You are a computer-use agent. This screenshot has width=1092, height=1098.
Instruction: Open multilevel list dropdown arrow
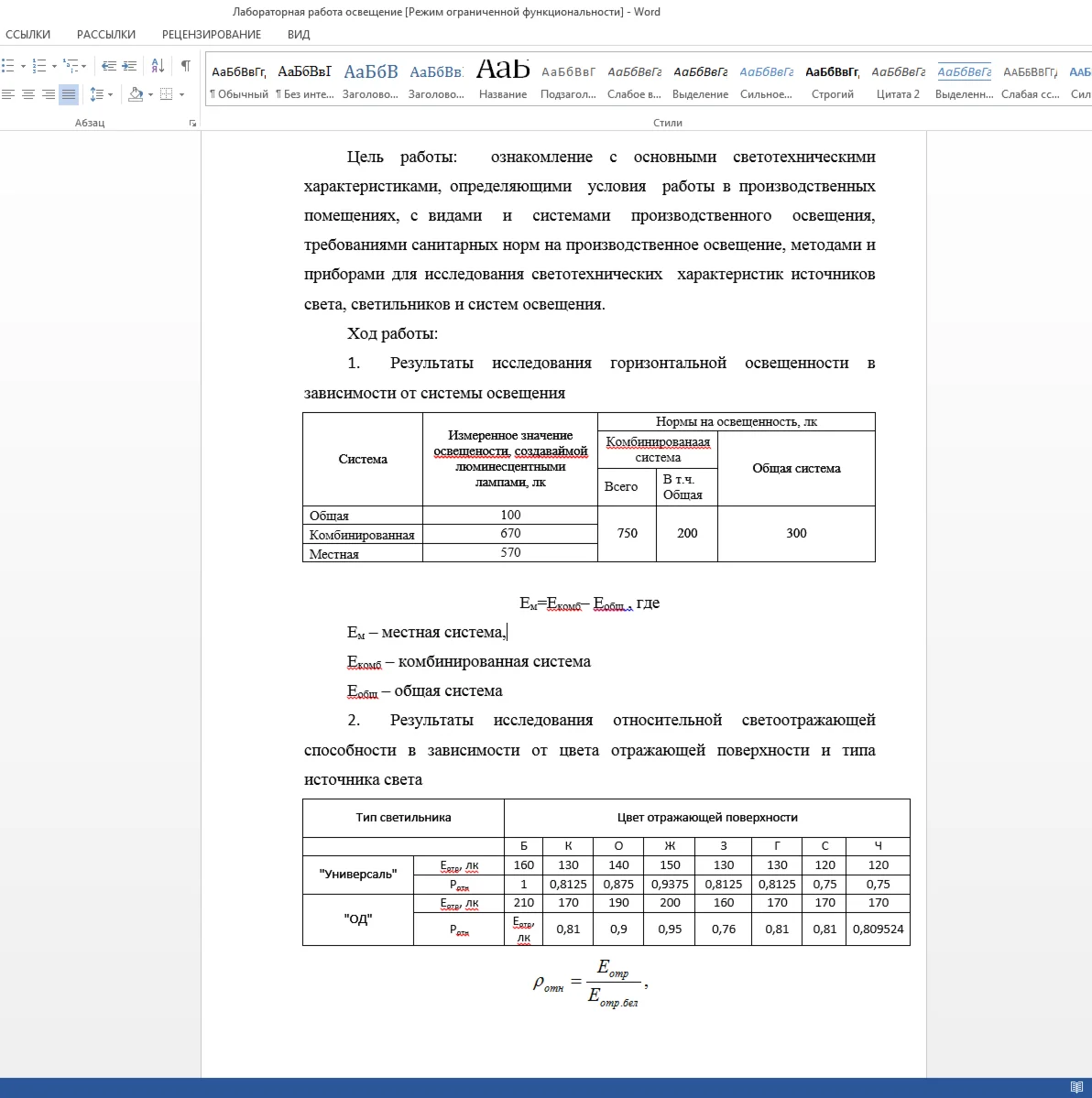point(84,67)
